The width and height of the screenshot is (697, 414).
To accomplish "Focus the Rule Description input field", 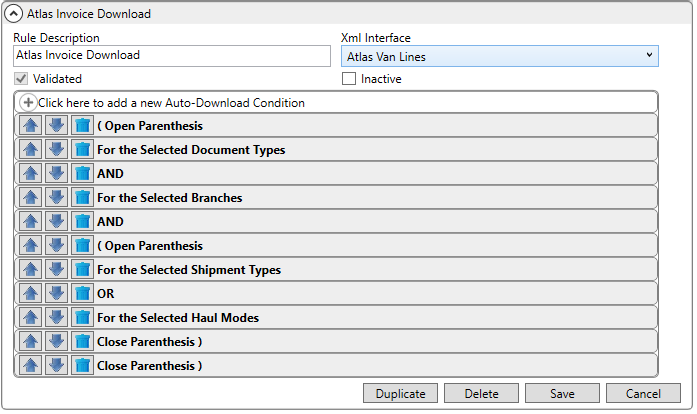I will (172, 56).
